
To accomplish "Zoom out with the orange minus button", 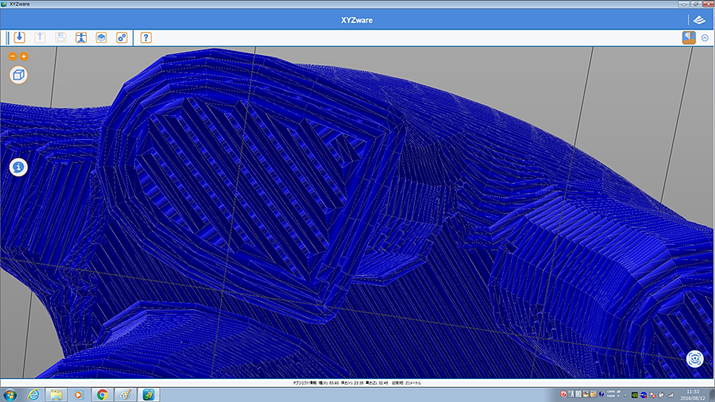I will 13,57.
